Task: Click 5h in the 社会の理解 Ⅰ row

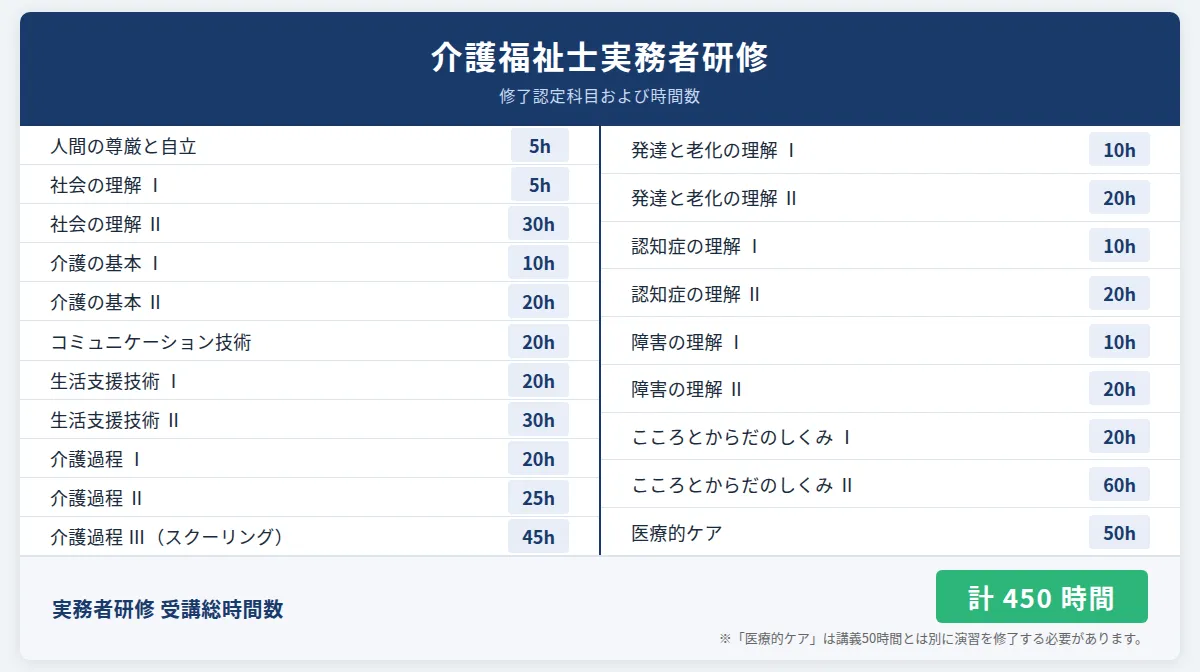Action: (x=540, y=185)
